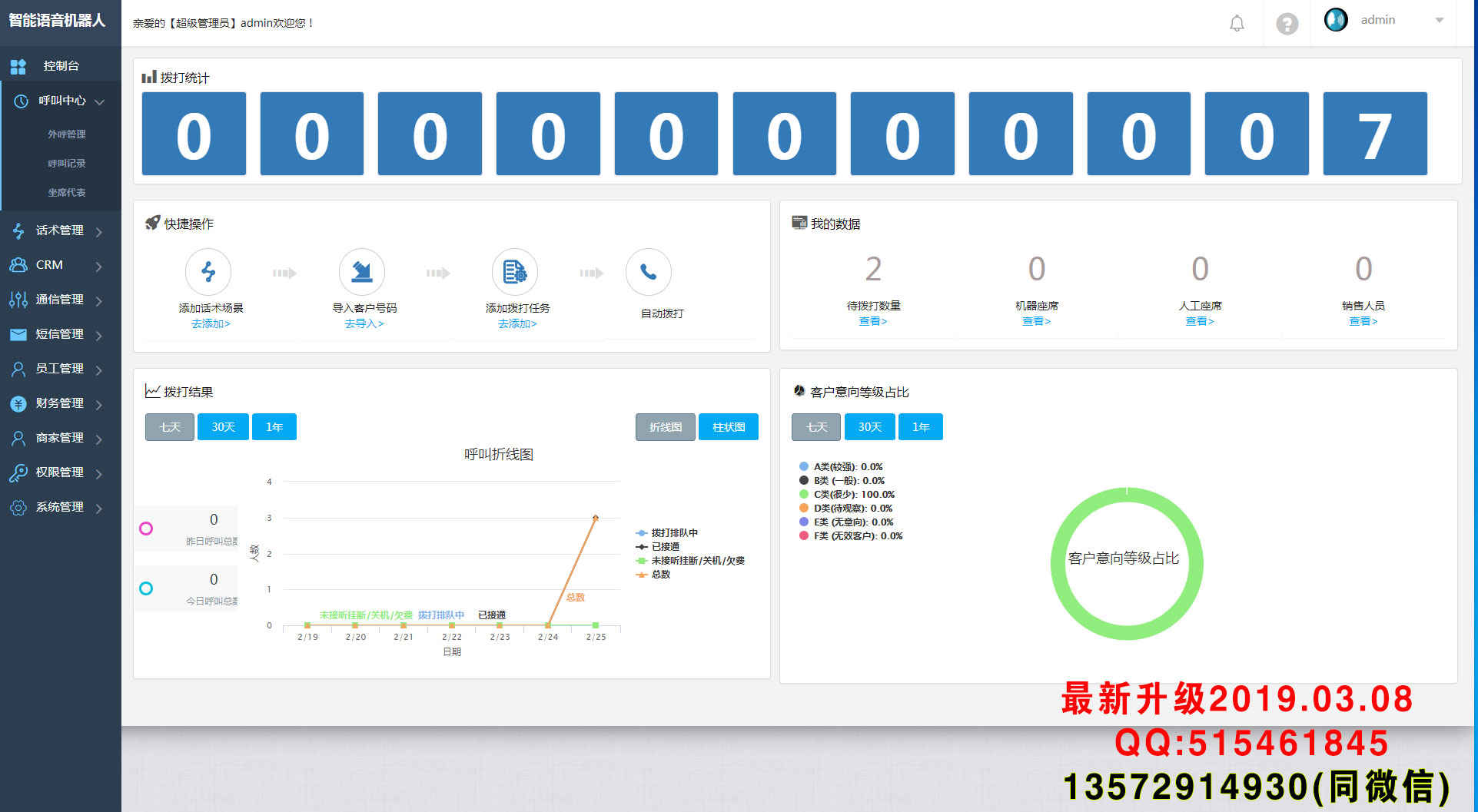
Task: Click the admin avatar image
Action: 1336,20
